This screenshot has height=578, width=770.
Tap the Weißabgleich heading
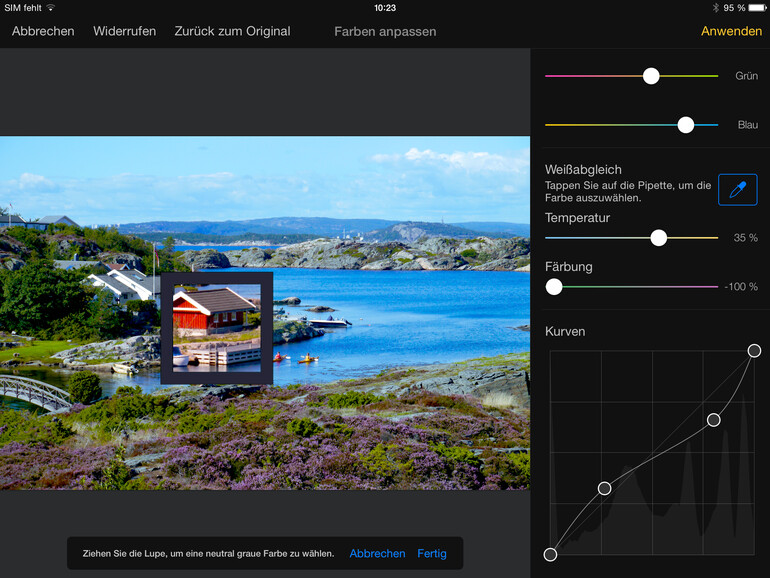point(583,169)
